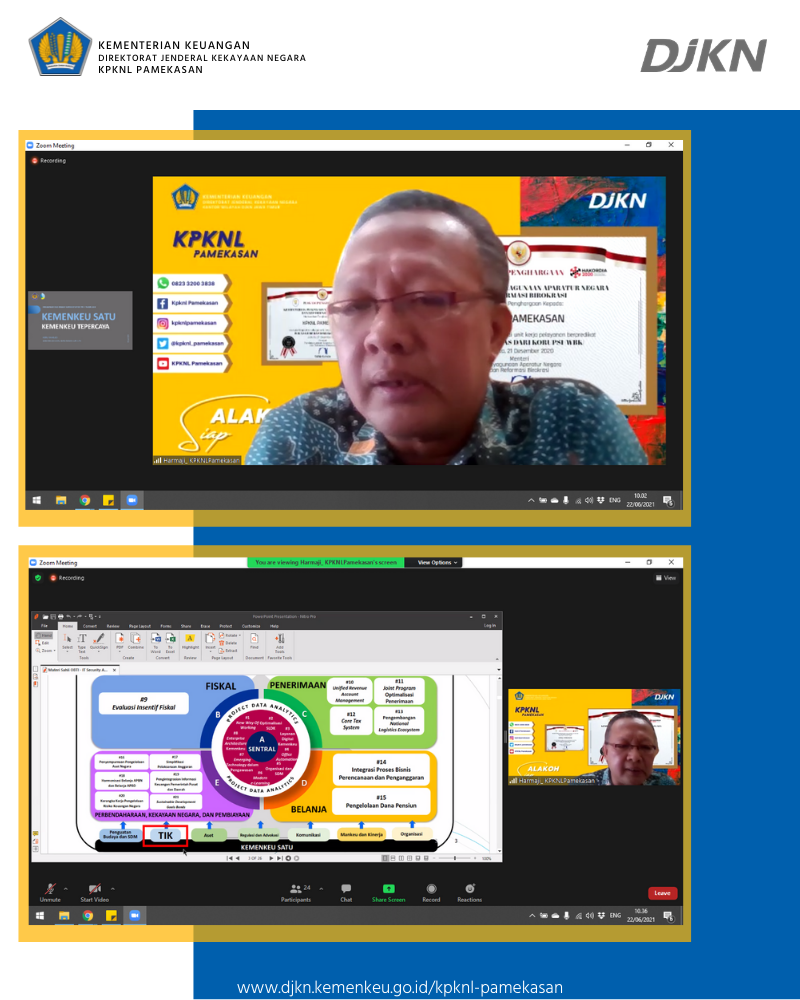
Task: Expand audio options arrow beside Unmute
Action: click(66, 888)
